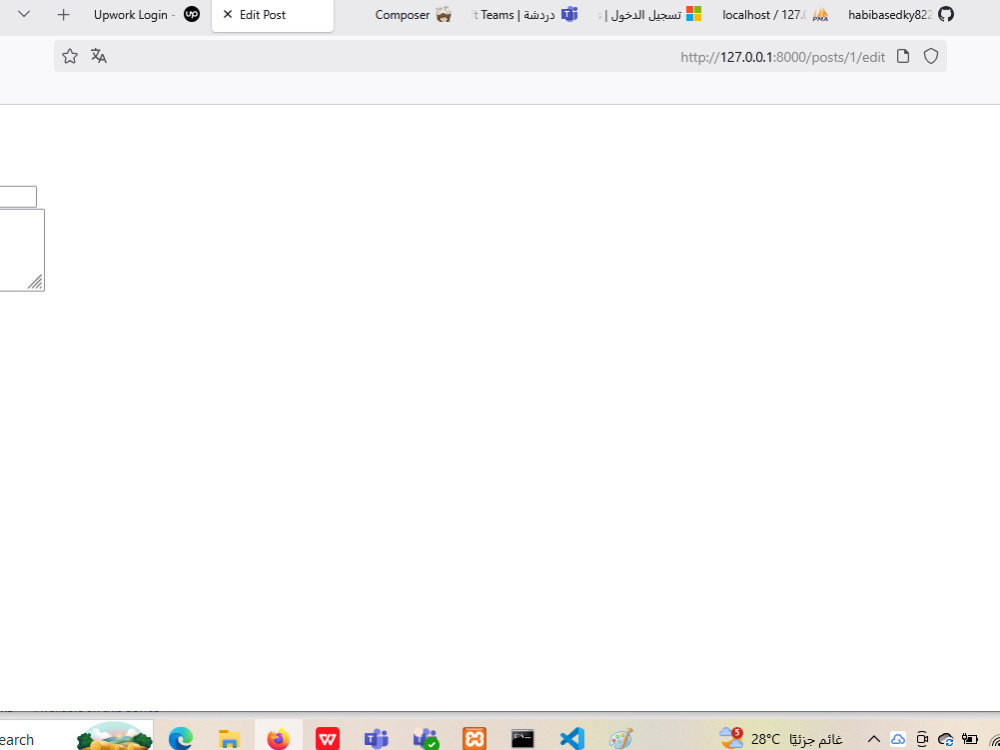Image resolution: width=1000 pixels, height=750 pixels.
Task: Click into the post title text input
Action: [18, 196]
